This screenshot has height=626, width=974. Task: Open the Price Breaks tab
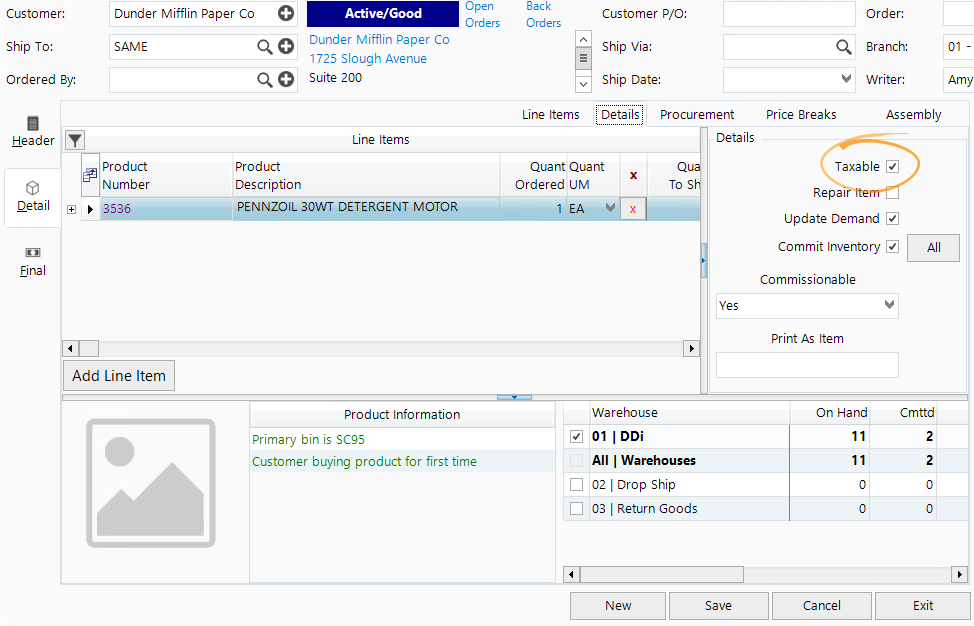point(800,114)
